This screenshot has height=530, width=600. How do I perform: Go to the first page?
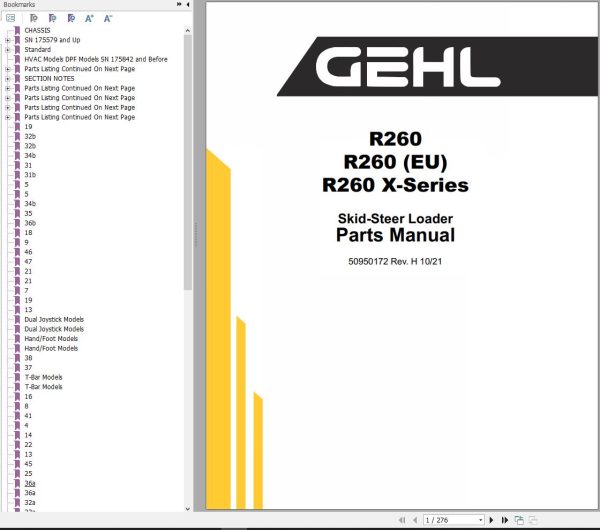(402, 520)
